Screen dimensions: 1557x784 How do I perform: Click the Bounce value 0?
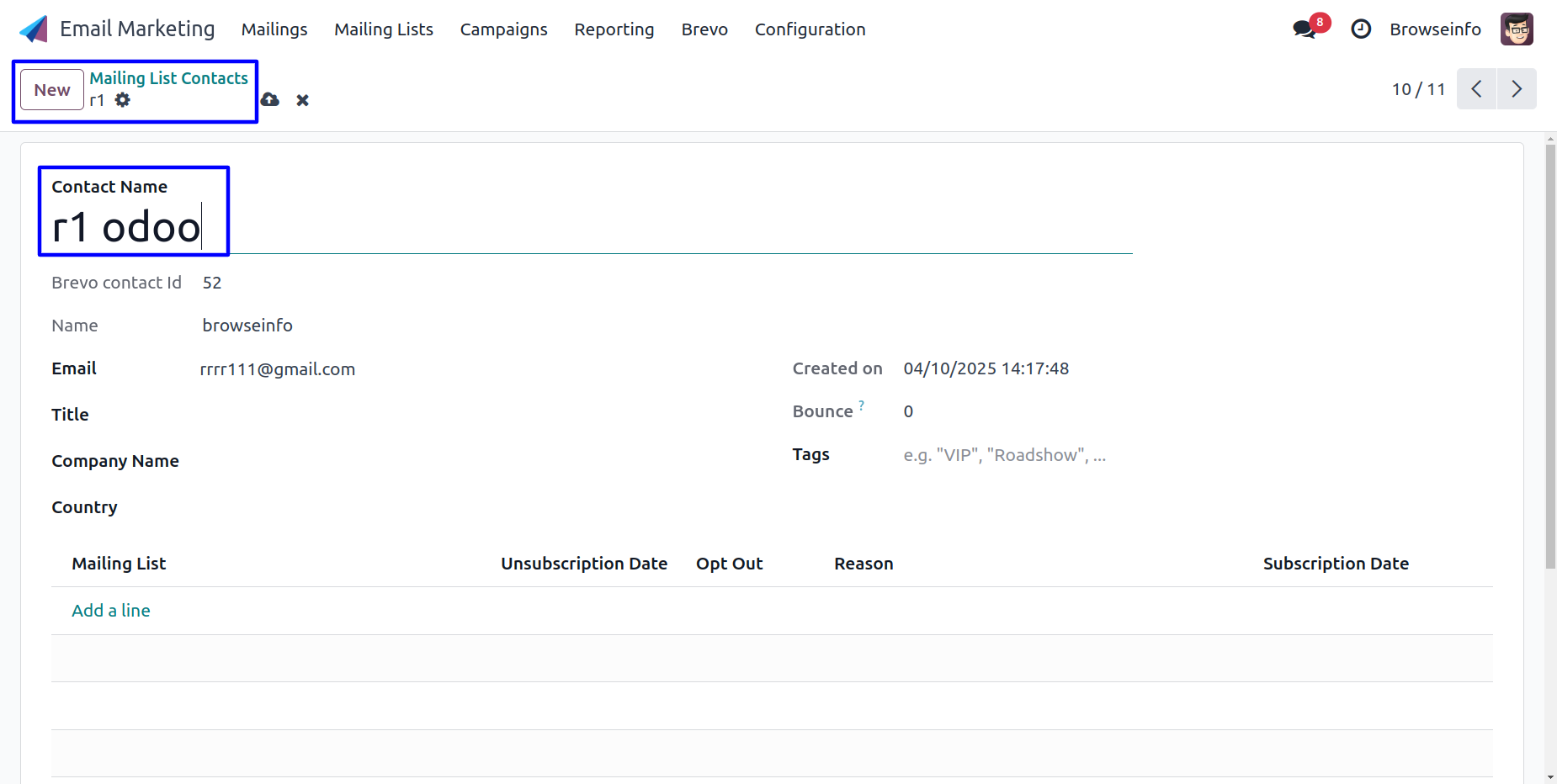coord(908,411)
